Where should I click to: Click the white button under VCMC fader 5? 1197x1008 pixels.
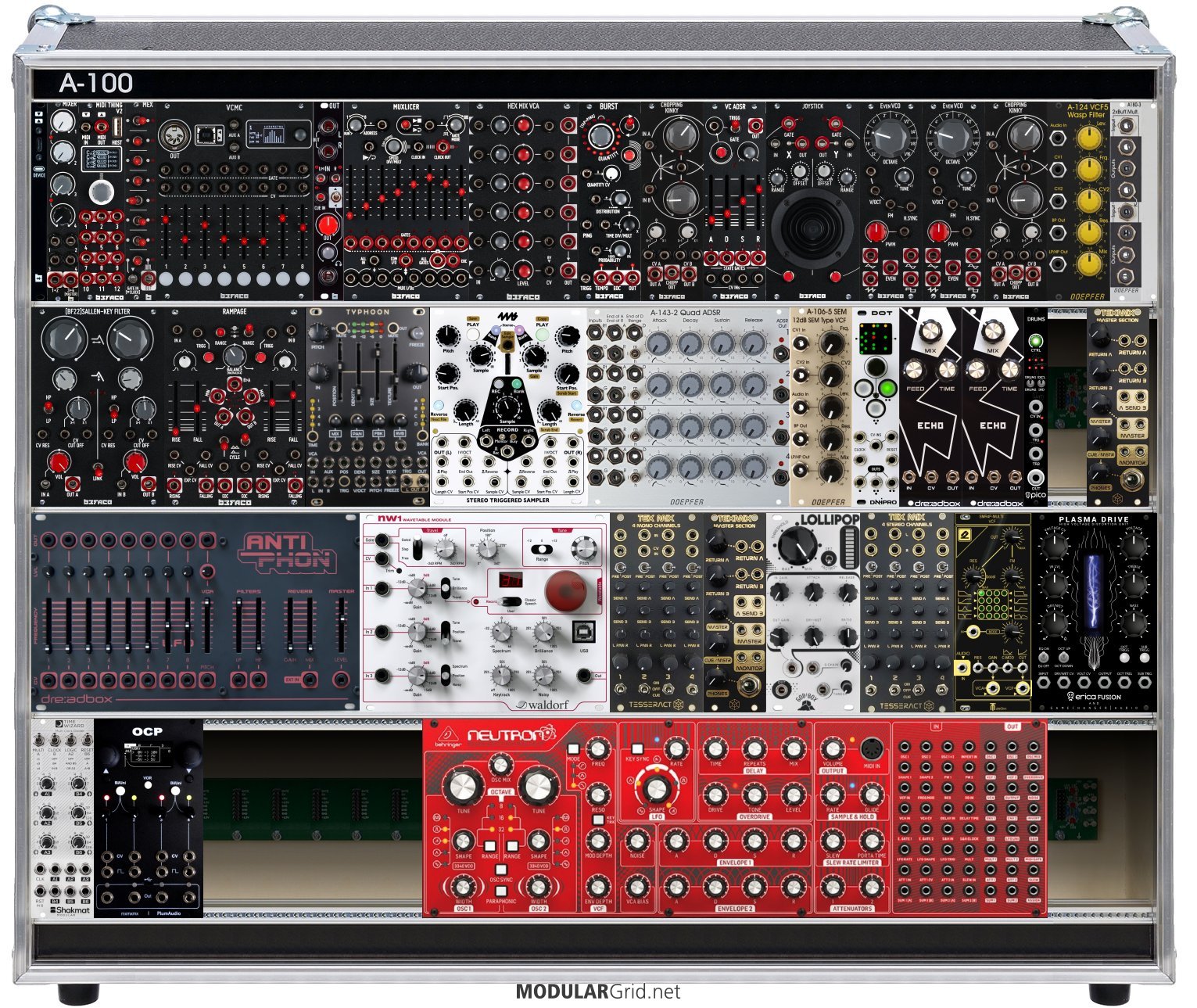point(243,278)
